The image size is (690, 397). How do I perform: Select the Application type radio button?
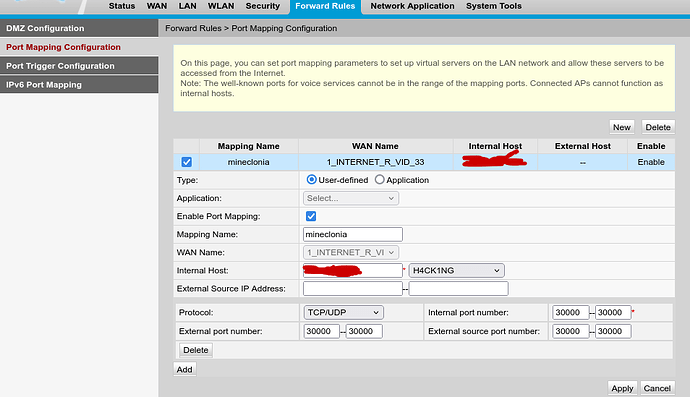(x=379, y=180)
